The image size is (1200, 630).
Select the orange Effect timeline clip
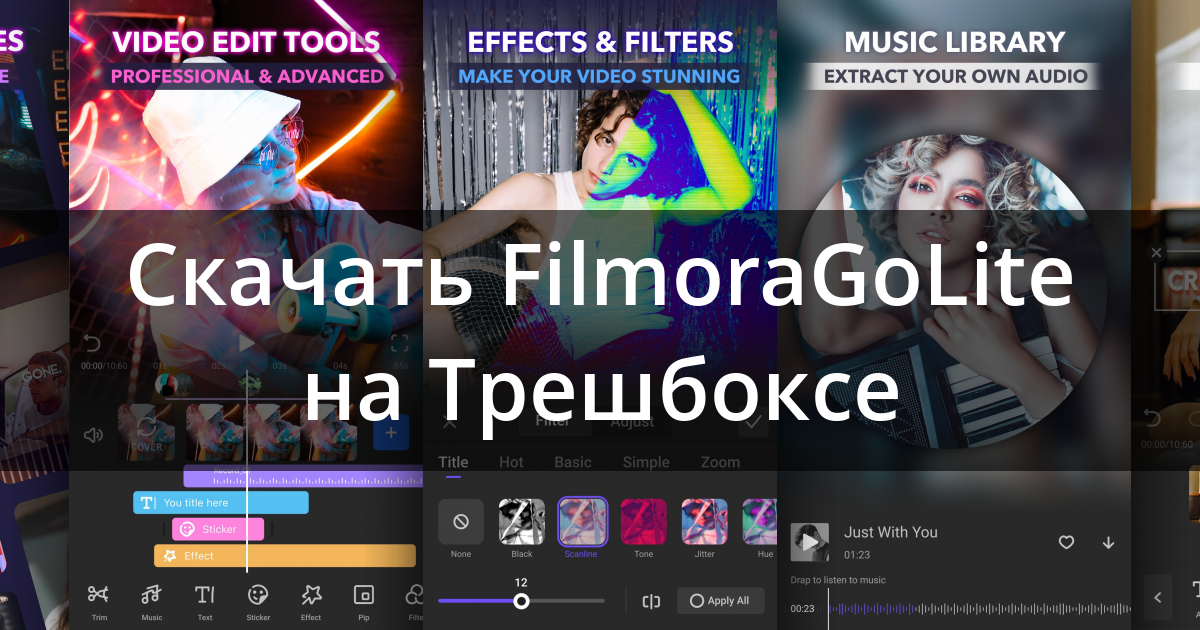(x=284, y=555)
